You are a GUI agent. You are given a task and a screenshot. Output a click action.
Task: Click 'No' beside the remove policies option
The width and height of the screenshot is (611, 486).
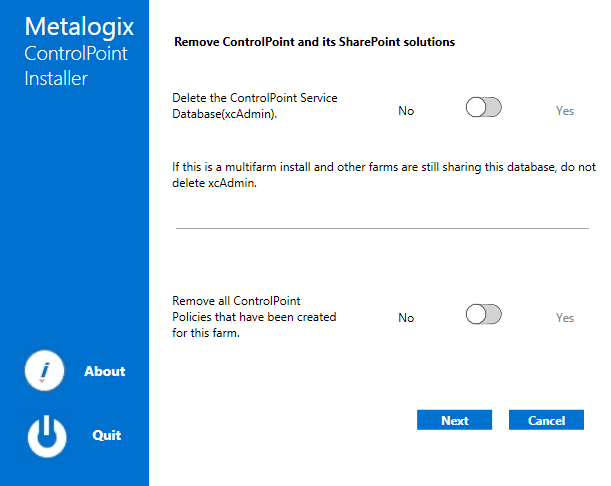406,318
